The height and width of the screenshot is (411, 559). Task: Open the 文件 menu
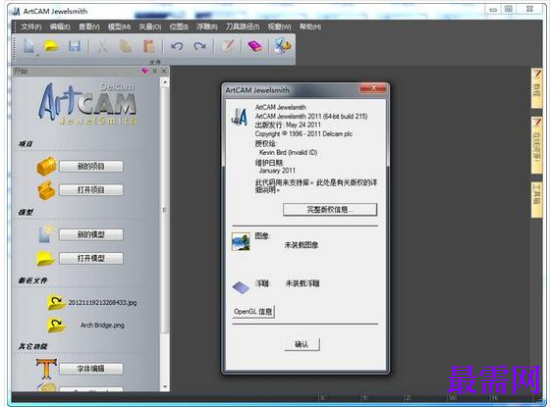coord(31,27)
